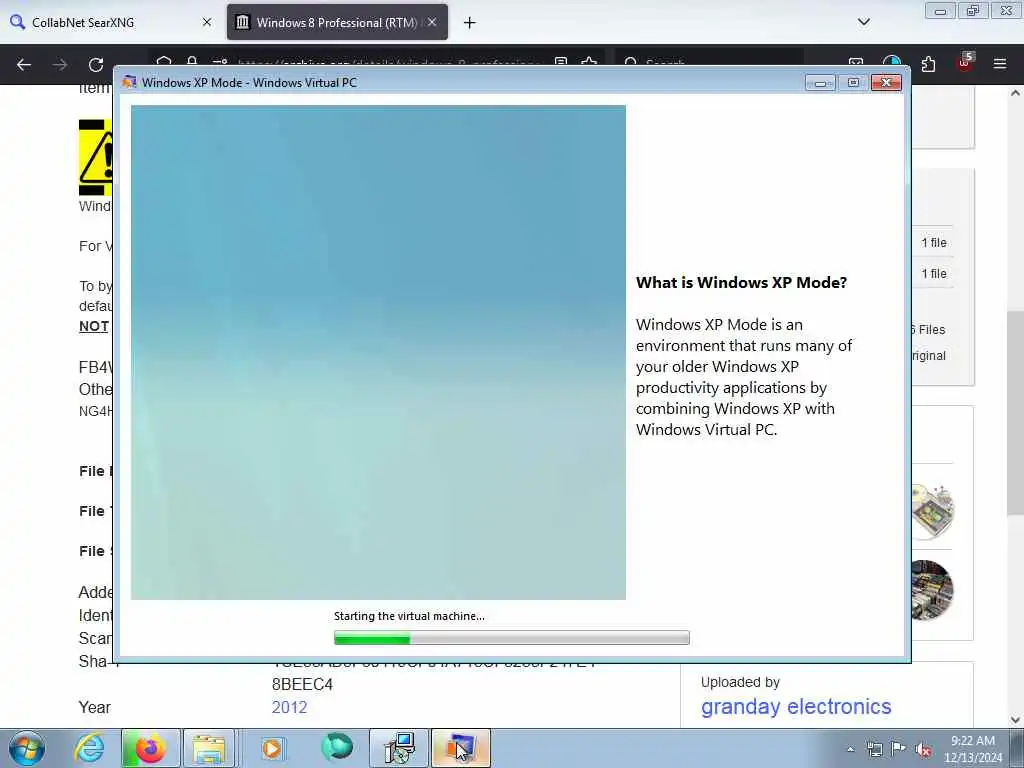The width and height of the screenshot is (1024, 768).
Task: Click the Show desktop strip beside the clock
Action: tap(1017, 748)
